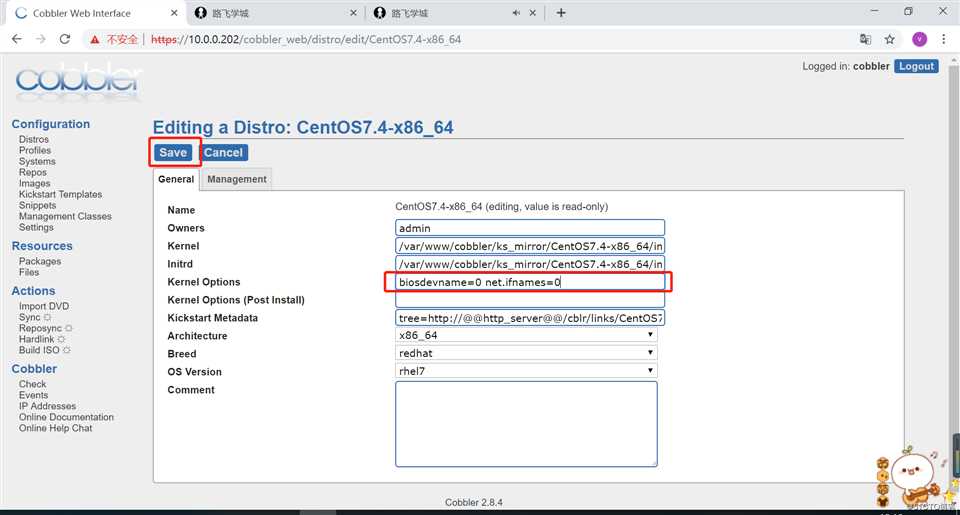Click Import DVD action
The width and height of the screenshot is (960, 515).
click(43, 306)
